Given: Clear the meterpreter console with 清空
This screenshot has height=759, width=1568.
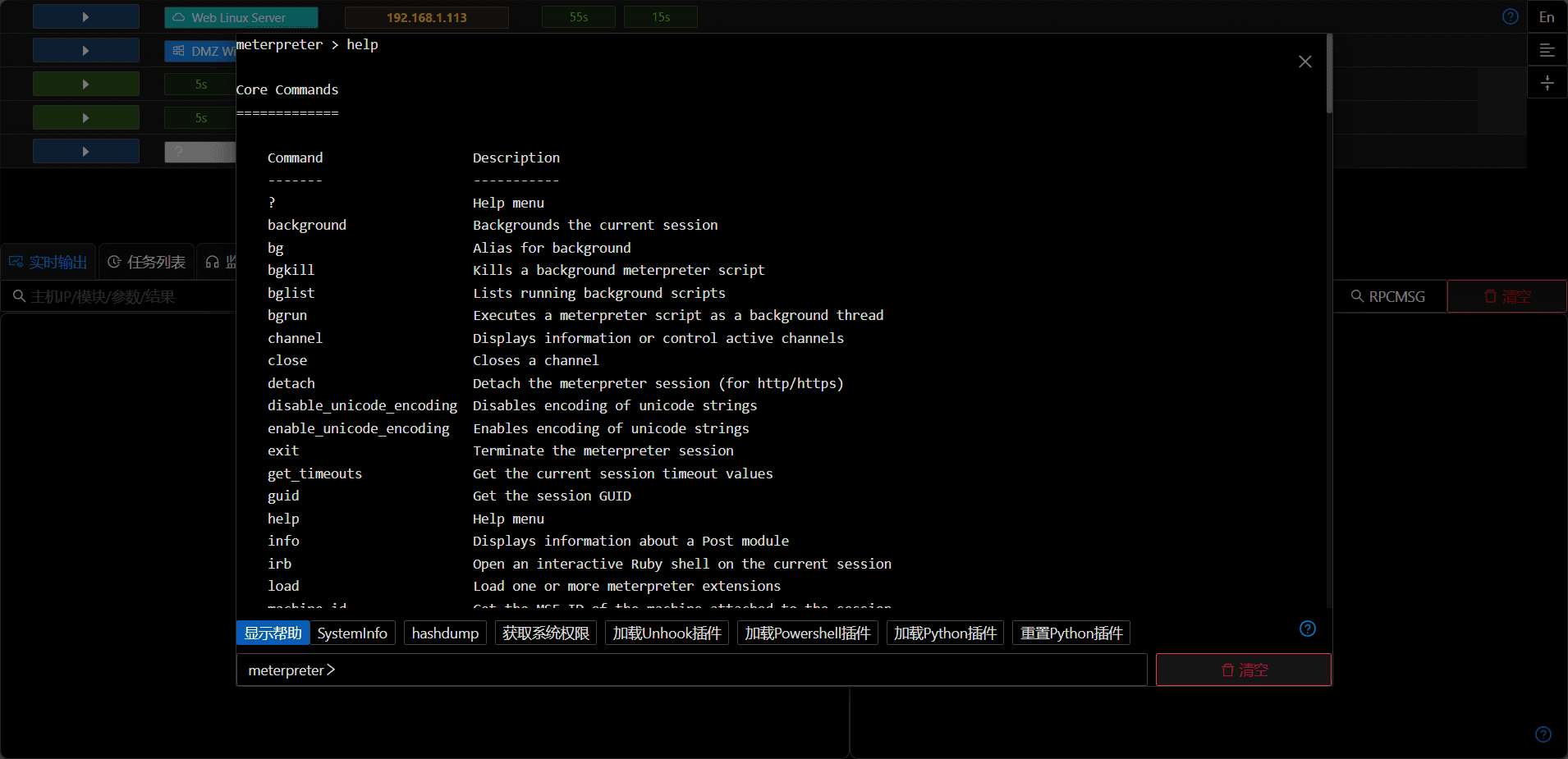Looking at the screenshot, I should (1243, 670).
